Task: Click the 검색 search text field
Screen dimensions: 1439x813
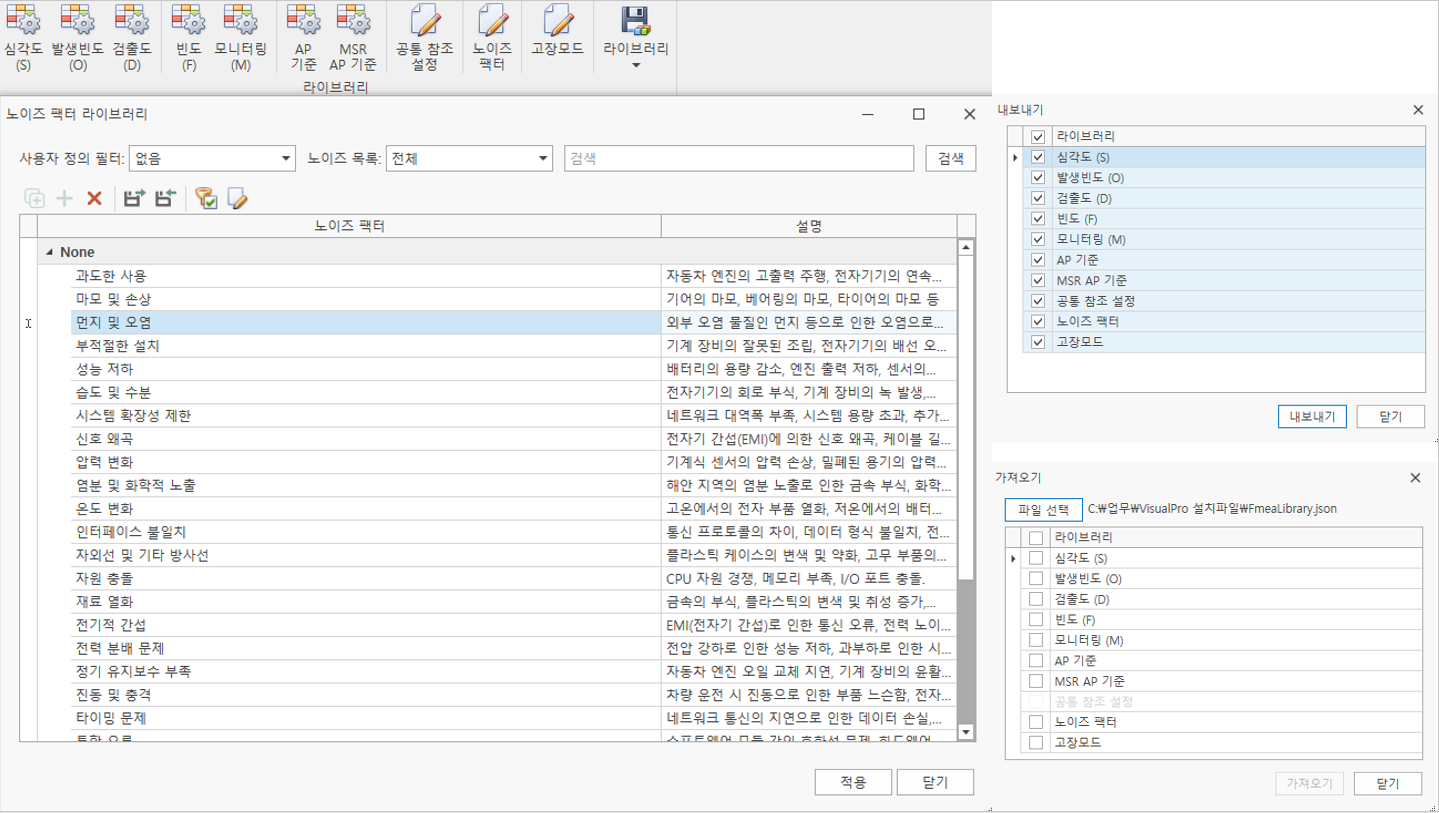Action: tap(739, 158)
